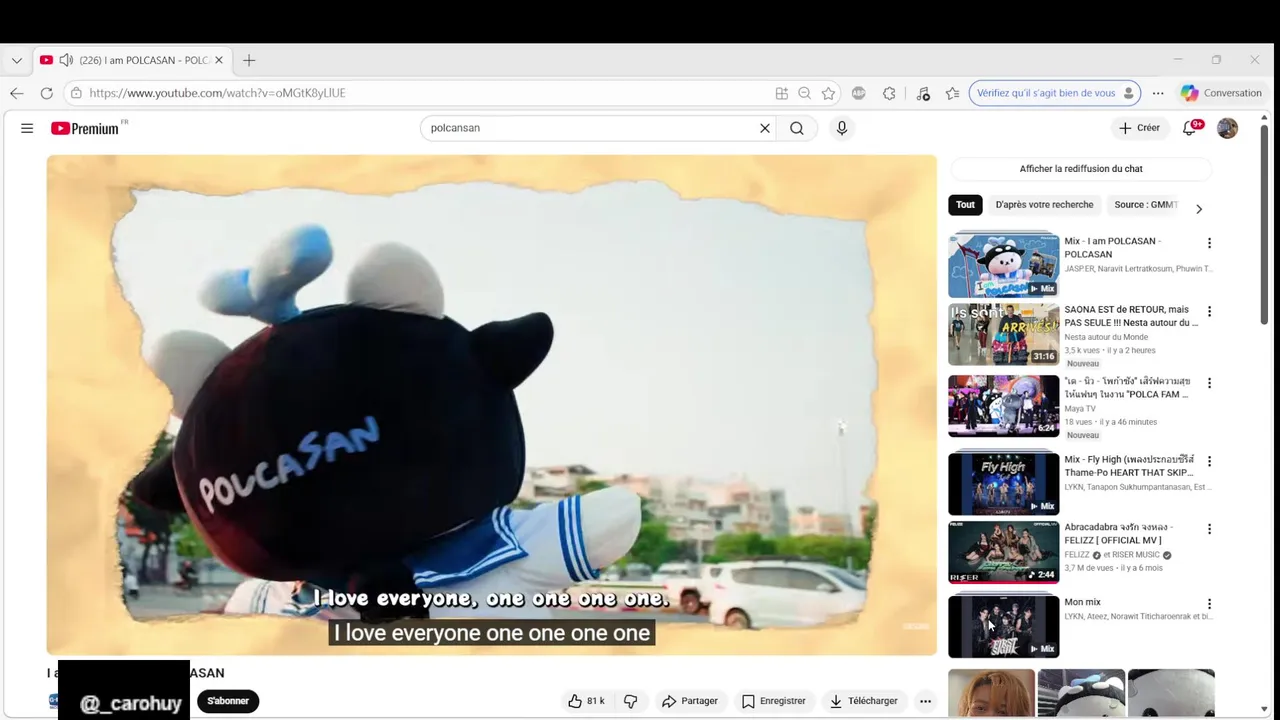Click Afficher la rediffusion du chat
Viewport: 1280px width, 720px height.
(x=1081, y=169)
